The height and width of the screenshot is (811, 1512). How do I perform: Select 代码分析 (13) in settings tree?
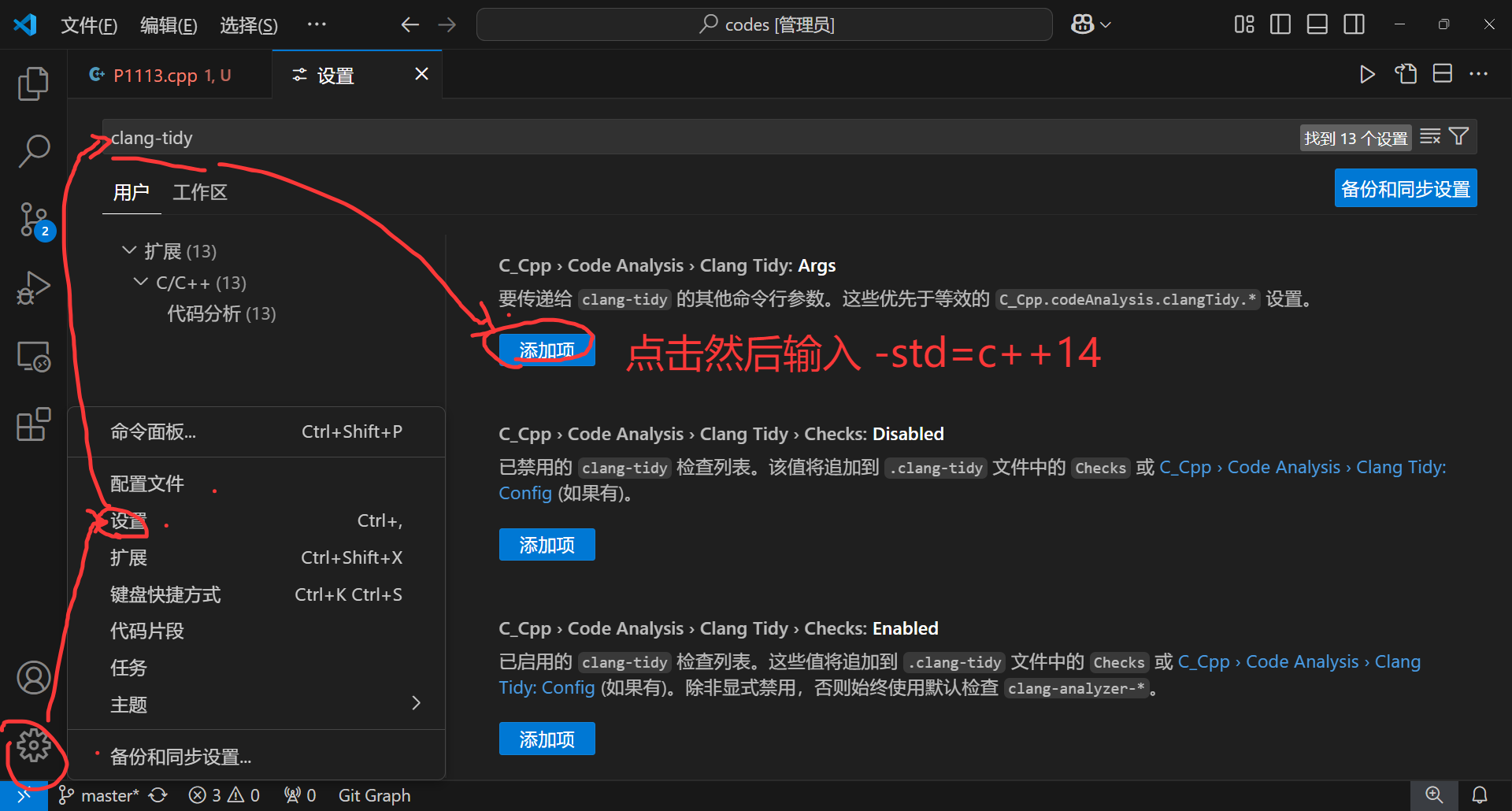[x=221, y=313]
